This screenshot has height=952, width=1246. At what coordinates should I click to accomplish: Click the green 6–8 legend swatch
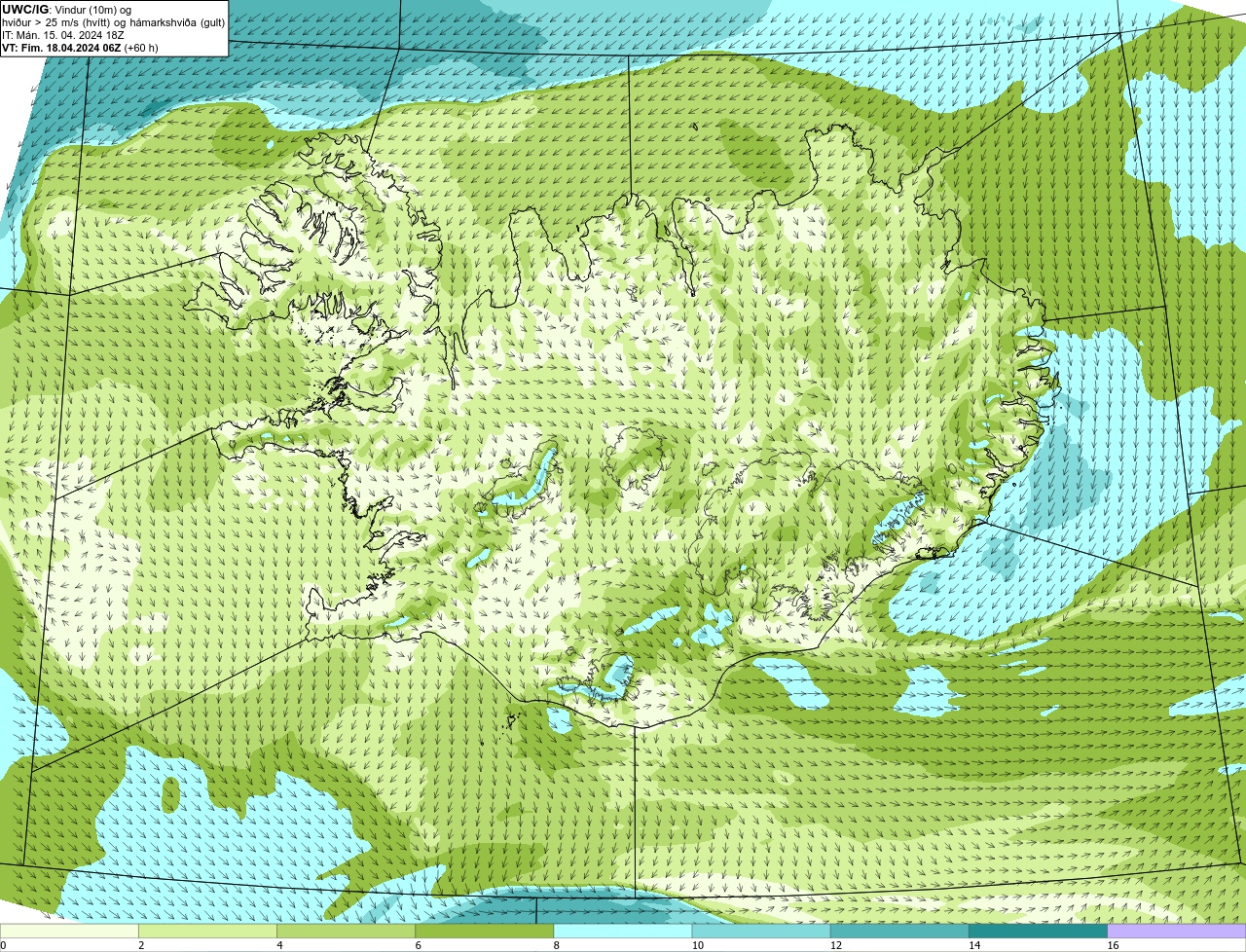pyautogui.click(x=484, y=932)
